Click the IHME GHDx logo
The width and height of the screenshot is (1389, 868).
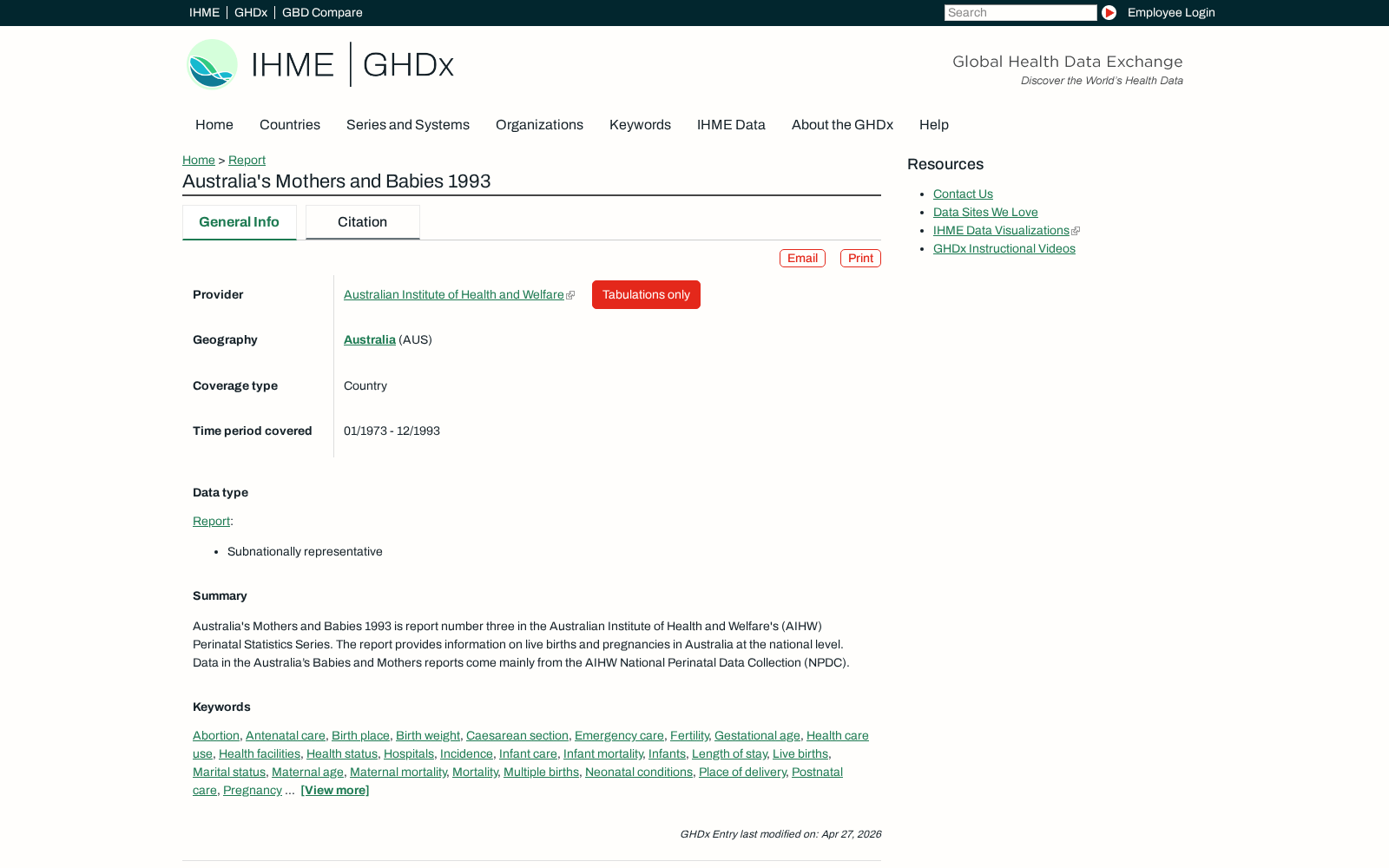point(320,64)
